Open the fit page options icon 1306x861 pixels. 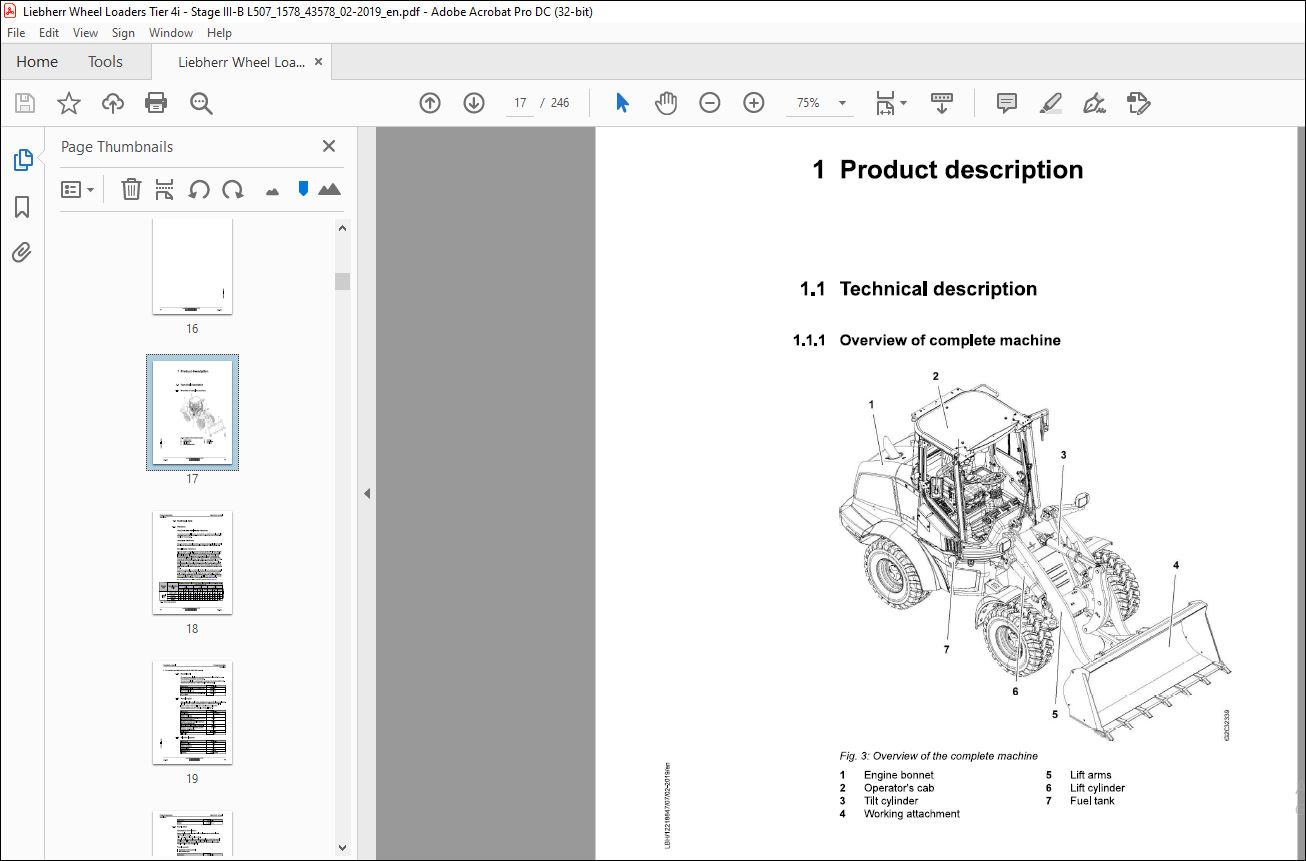point(891,103)
